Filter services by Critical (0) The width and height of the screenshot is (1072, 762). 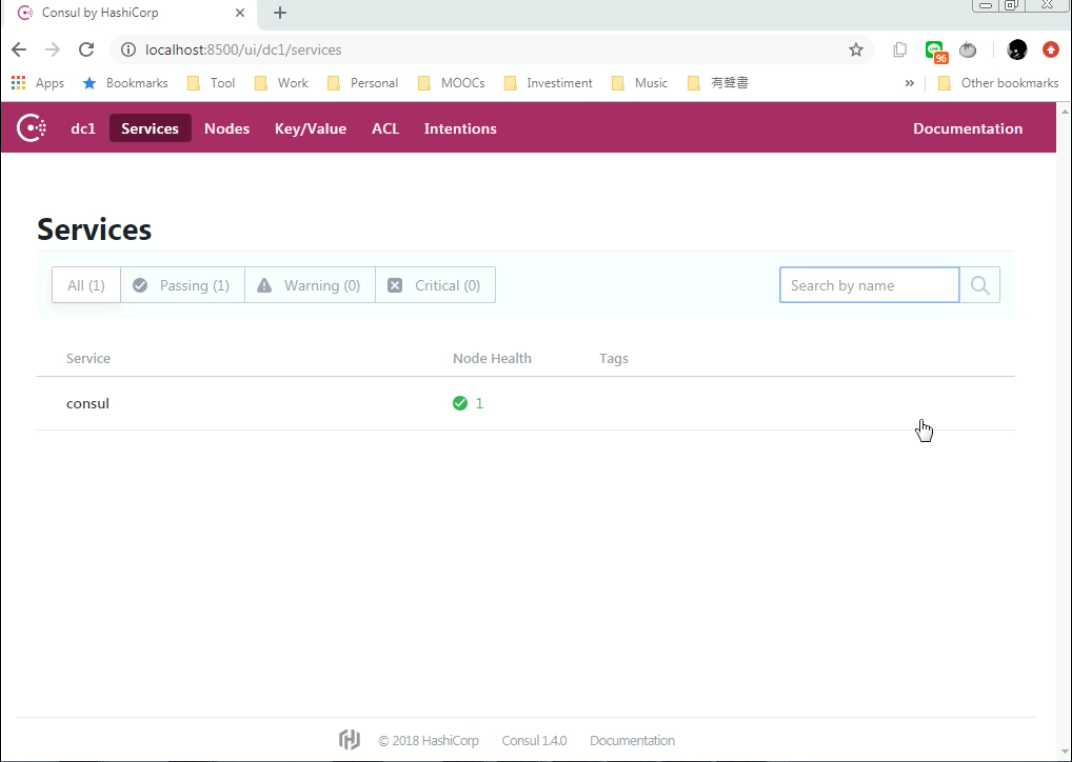click(435, 285)
